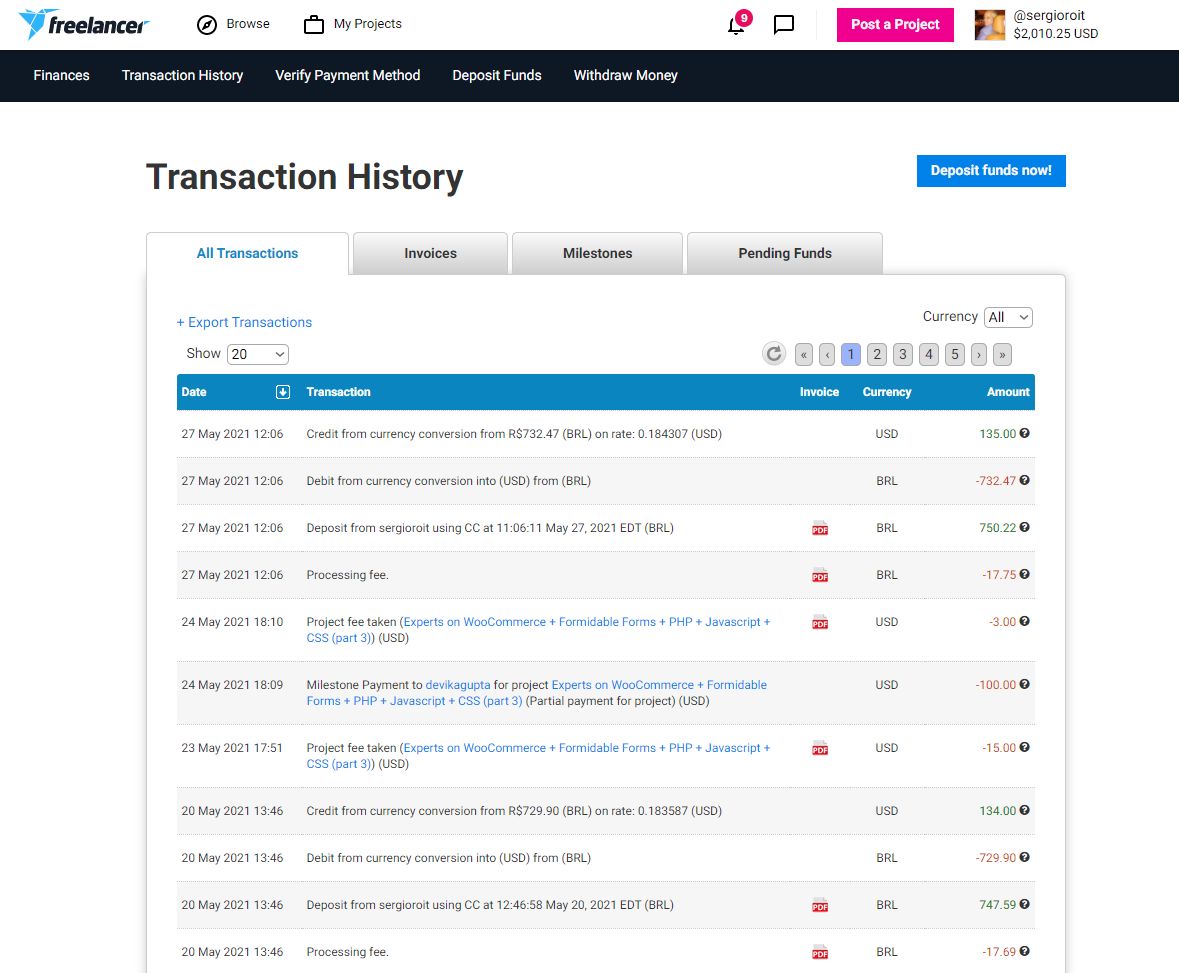Click the refresh transactions icon
The height and width of the screenshot is (973, 1179).
coord(774,353)
